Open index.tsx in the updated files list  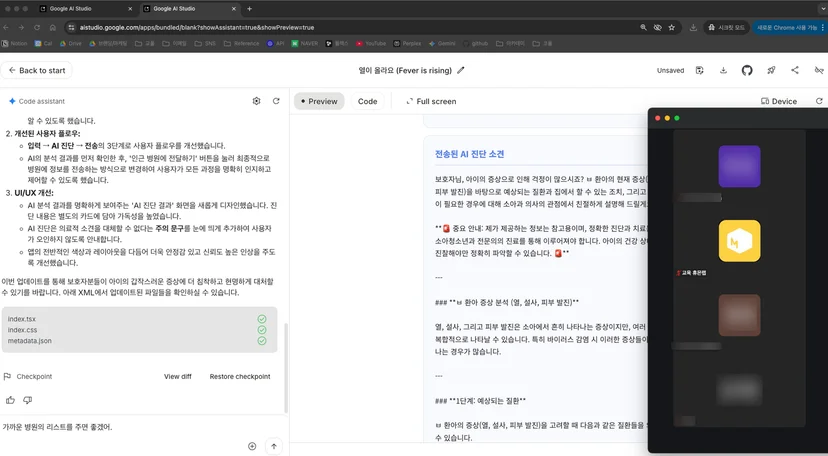22,319
